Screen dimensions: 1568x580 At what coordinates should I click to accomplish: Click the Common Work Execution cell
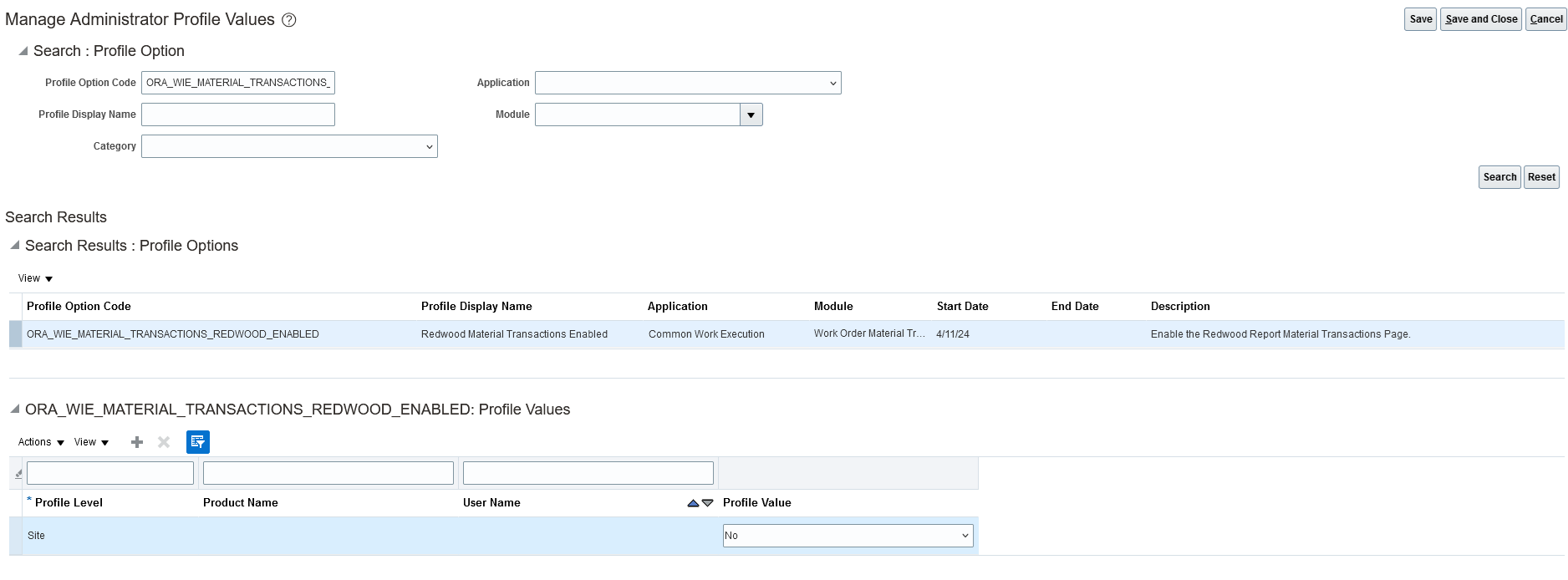click(x=706, y=334)
